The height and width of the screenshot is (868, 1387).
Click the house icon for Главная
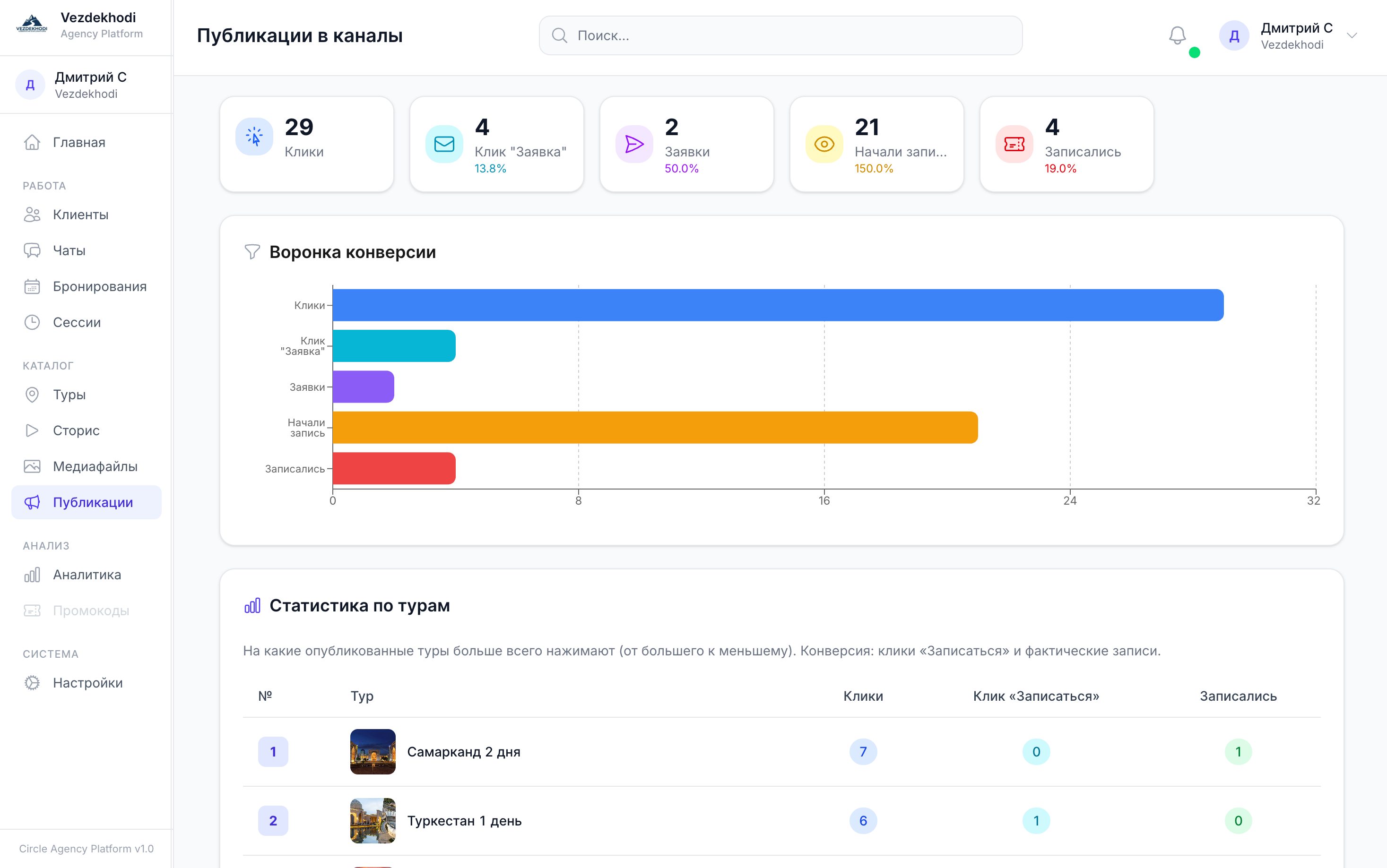pos(32,142)
